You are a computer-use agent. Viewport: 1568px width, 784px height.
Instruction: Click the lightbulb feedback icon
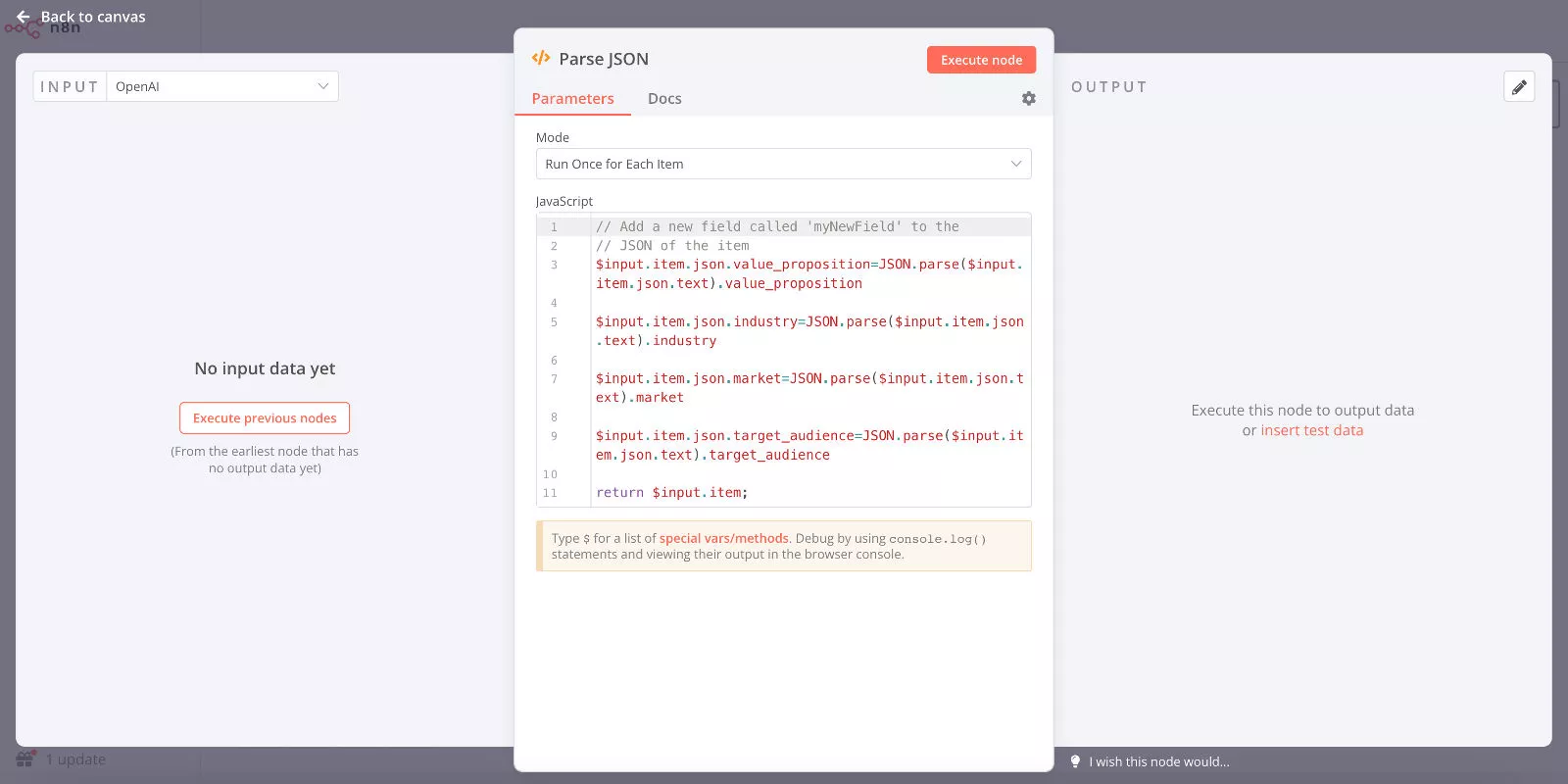point(1075,761)
